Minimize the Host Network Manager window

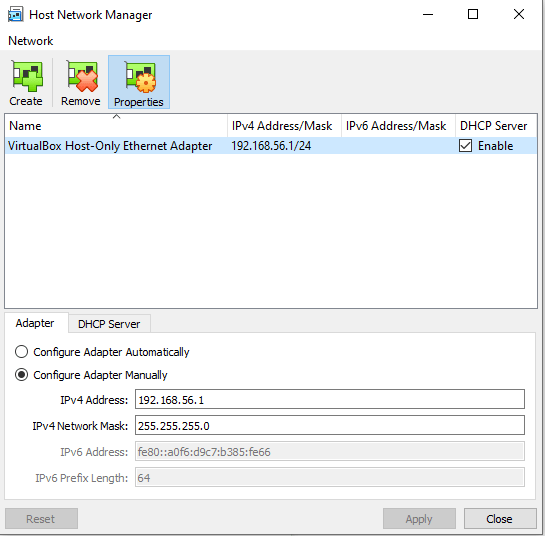(428, 15)
